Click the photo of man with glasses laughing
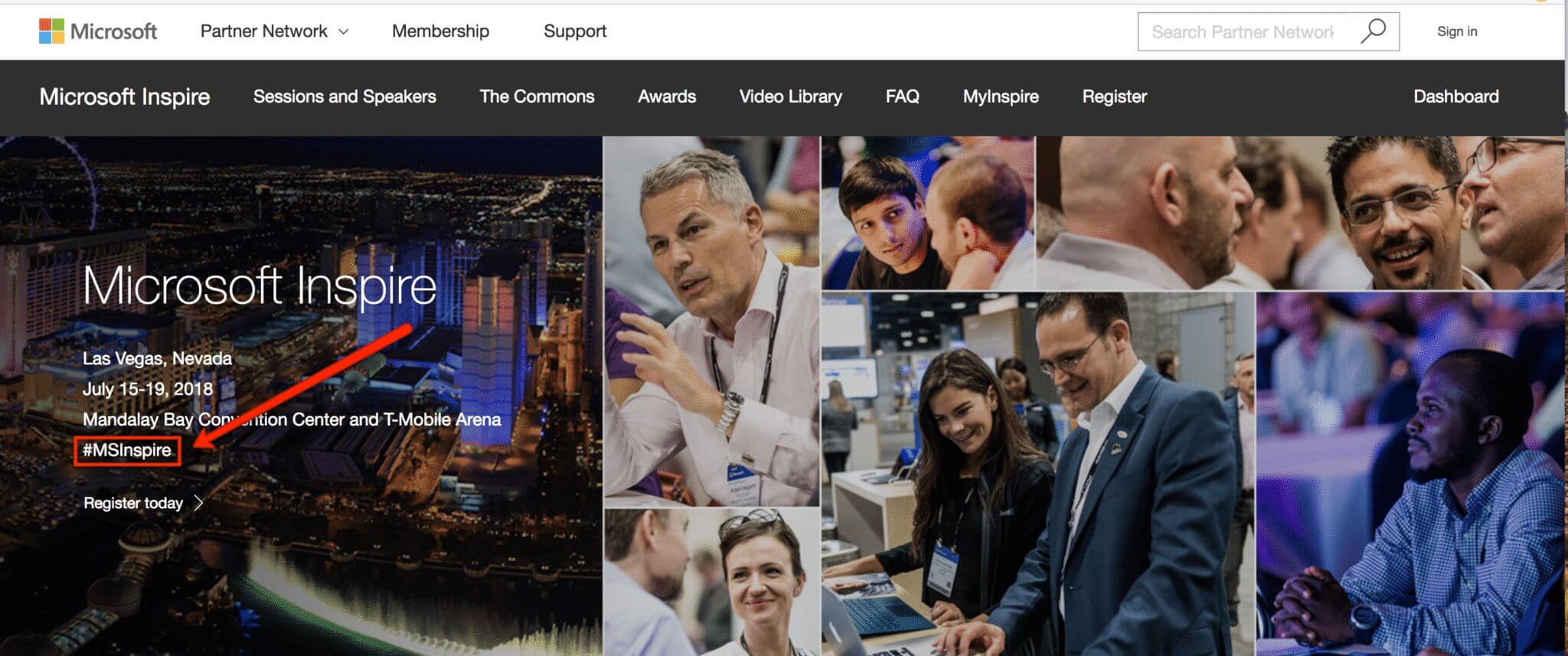Image resolution: width=1568 pixels, height=656 pixels. [x=1301, y=213]
